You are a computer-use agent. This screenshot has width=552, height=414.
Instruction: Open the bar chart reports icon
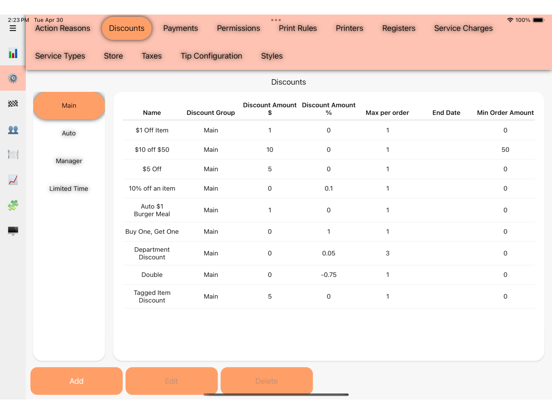pos(13,54)
